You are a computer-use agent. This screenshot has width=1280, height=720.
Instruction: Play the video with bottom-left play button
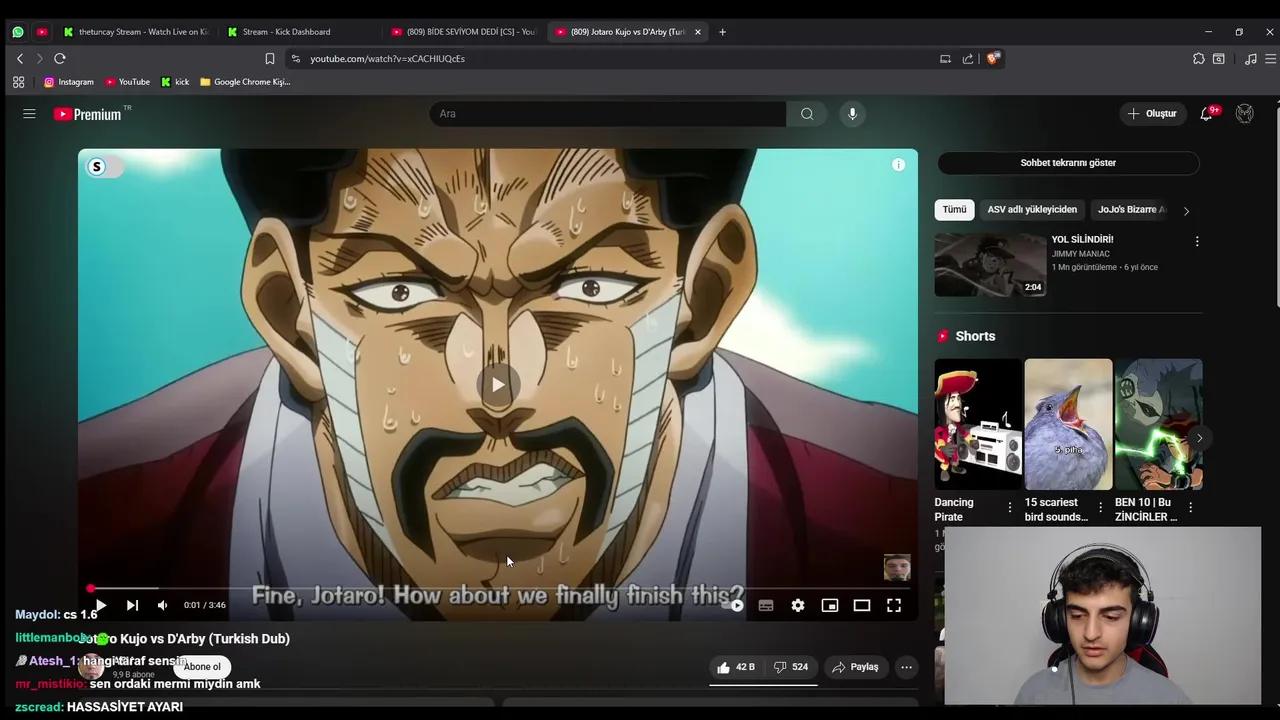pos(100,605)
